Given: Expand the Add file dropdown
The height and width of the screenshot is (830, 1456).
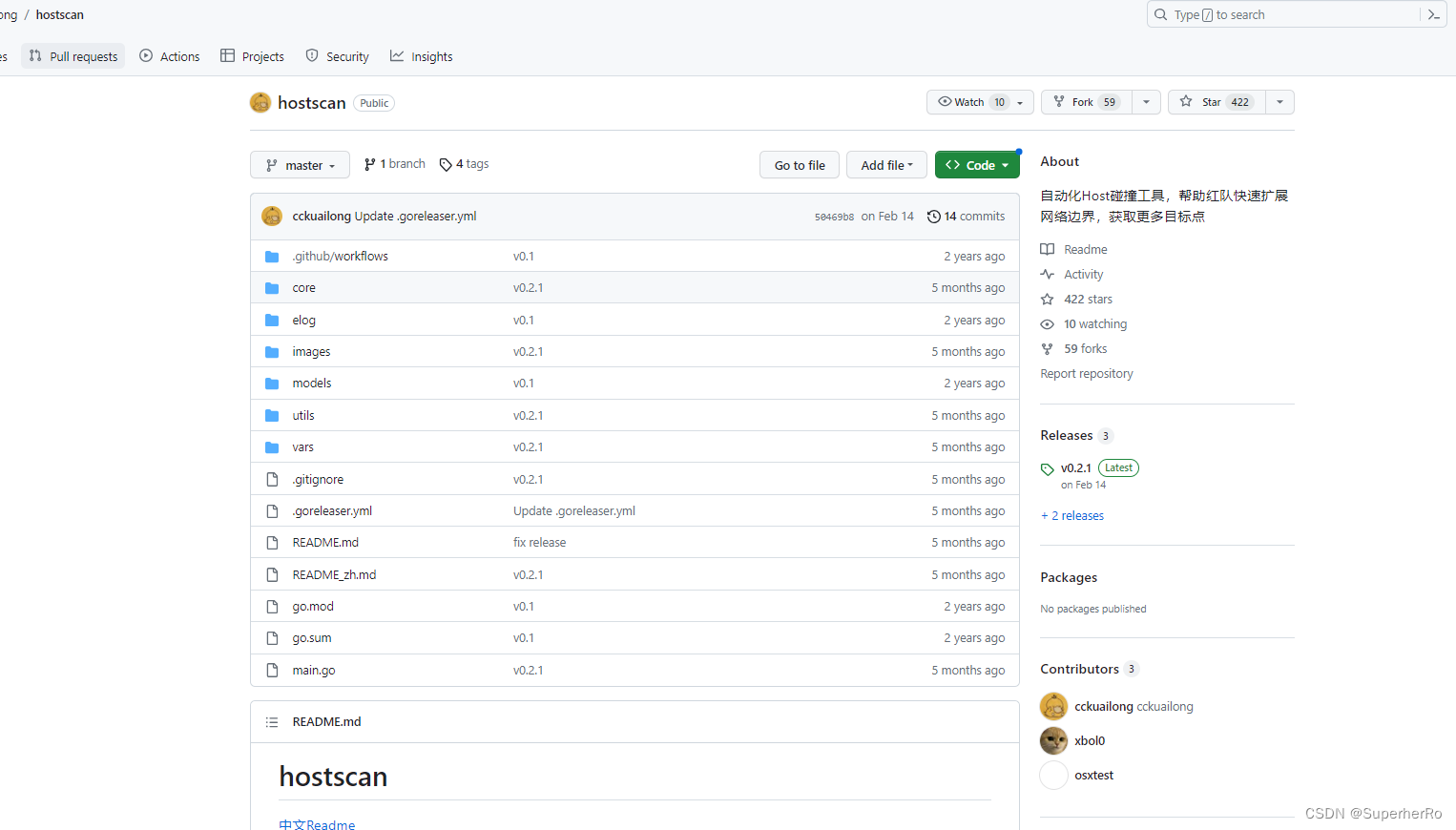Looking at the screenshot, I should pos(885,164).
